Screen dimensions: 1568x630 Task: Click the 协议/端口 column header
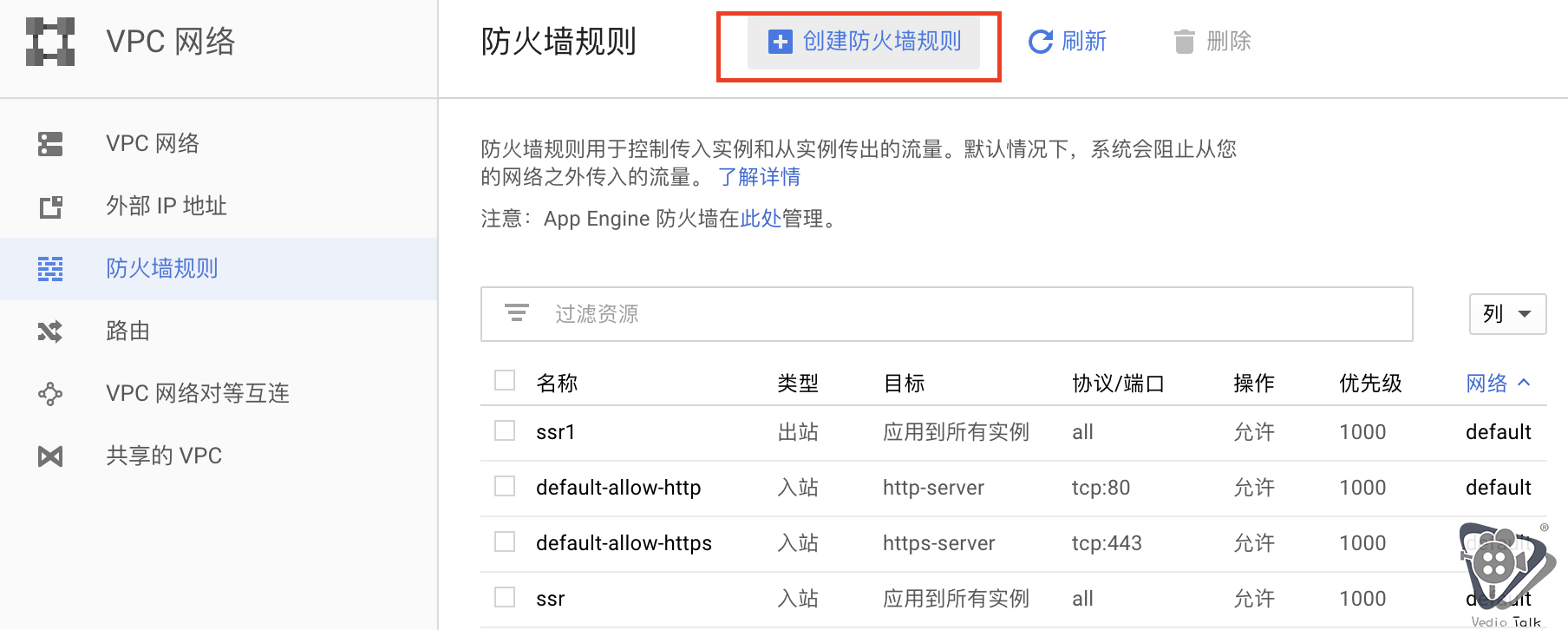coord(1118,383)
